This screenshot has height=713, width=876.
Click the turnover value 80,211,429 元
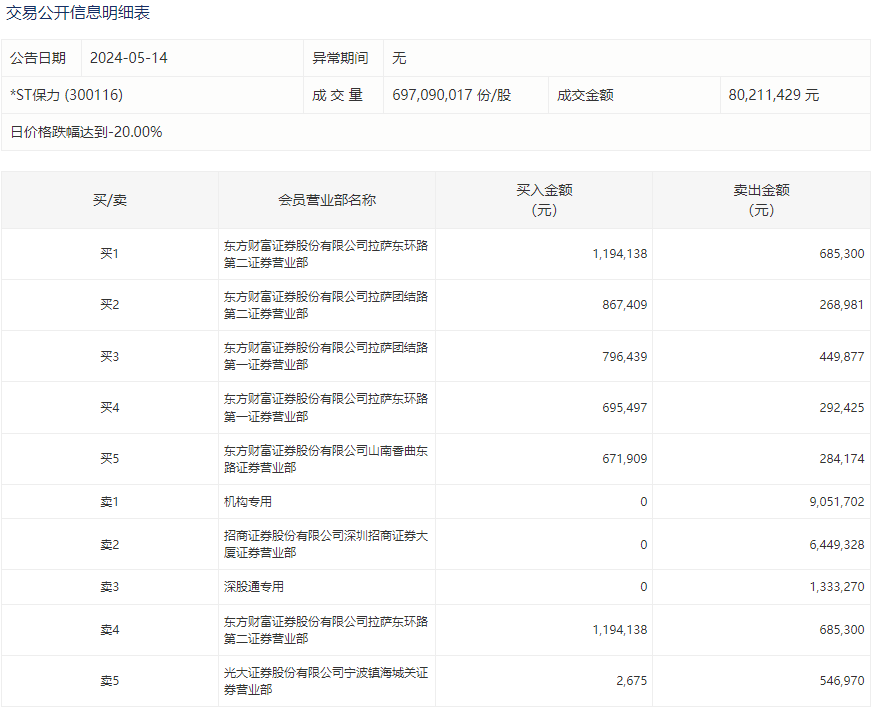(x=774, y=95)
